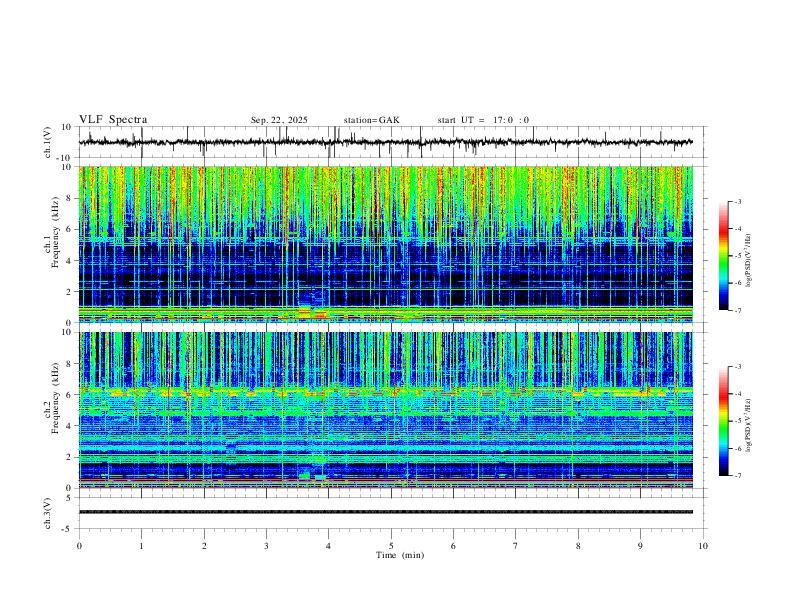Click time axis tick label "3"
This screenshot has height=612, width=792.
point(266,546)
